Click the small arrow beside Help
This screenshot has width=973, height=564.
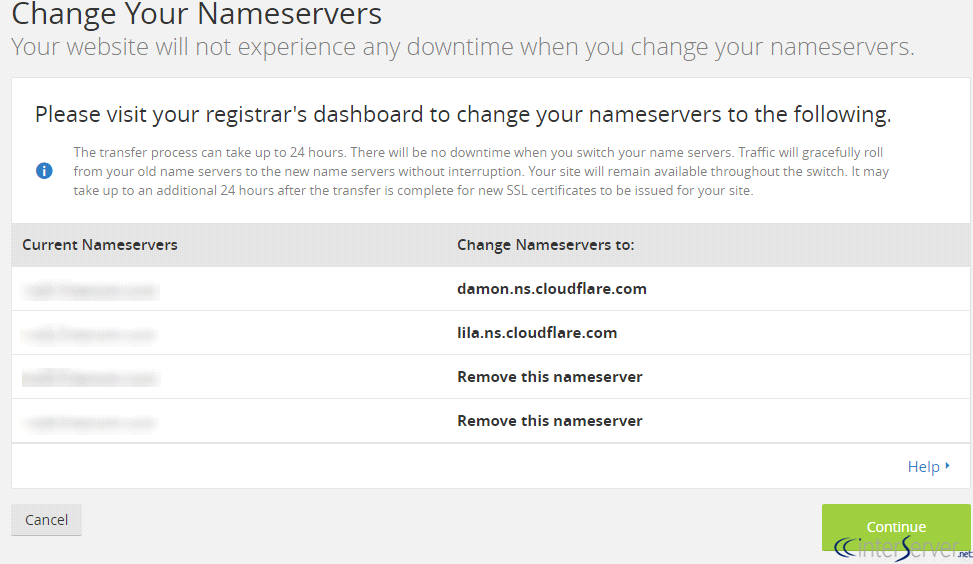click(948, 465)
